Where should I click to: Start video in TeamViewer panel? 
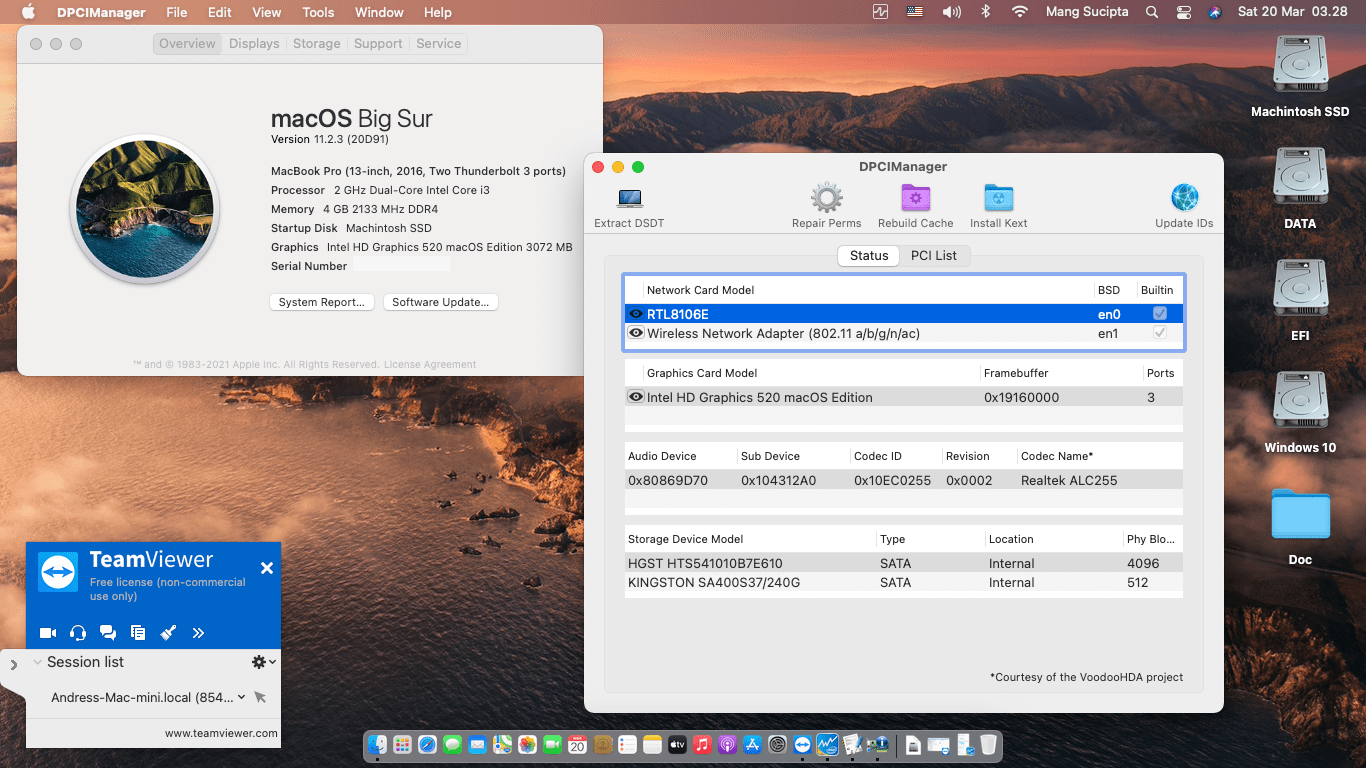pos(47,633)
